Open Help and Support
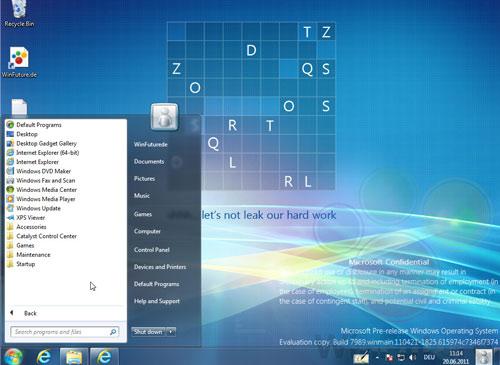The height and width of the screenshot is (365, 500). tap(157, 301)
